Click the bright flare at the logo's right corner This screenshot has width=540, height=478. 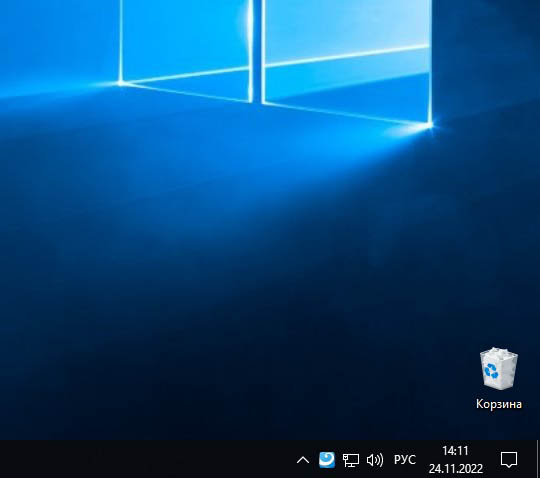tap(430, 125)
